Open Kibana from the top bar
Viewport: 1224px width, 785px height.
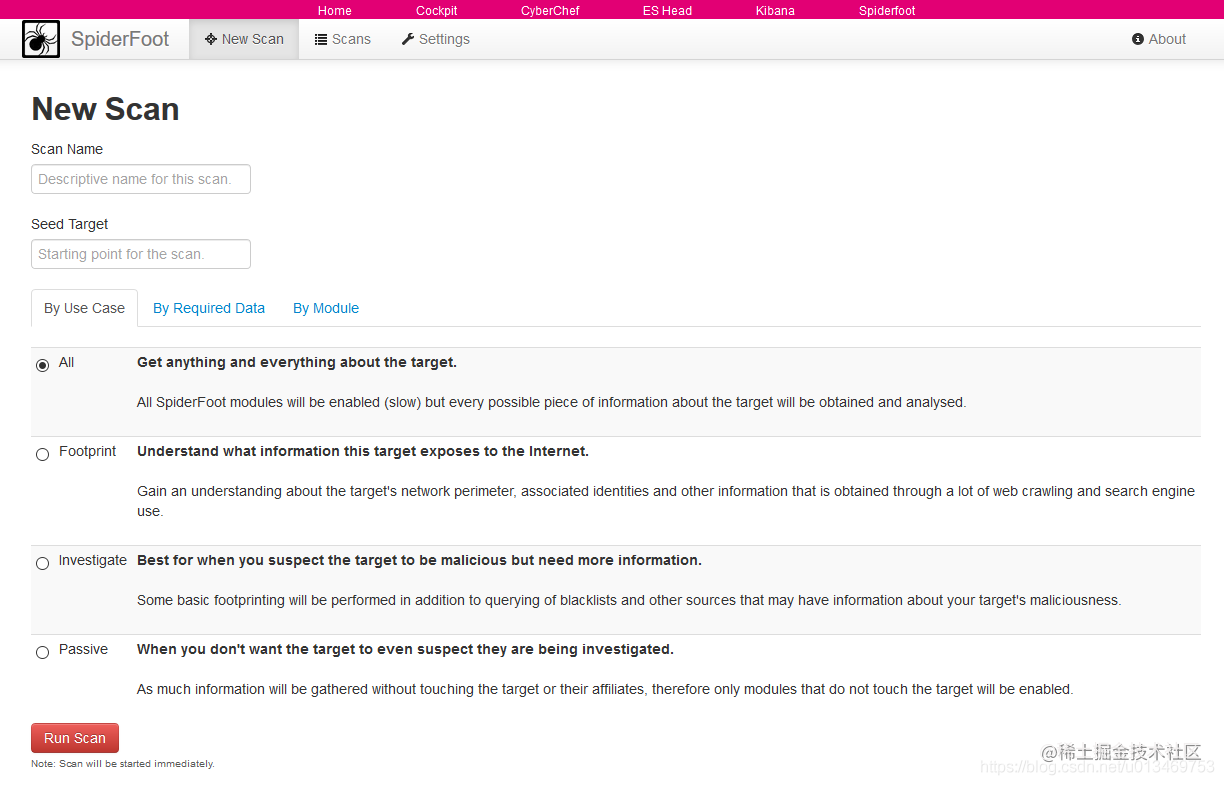(775, 11)
